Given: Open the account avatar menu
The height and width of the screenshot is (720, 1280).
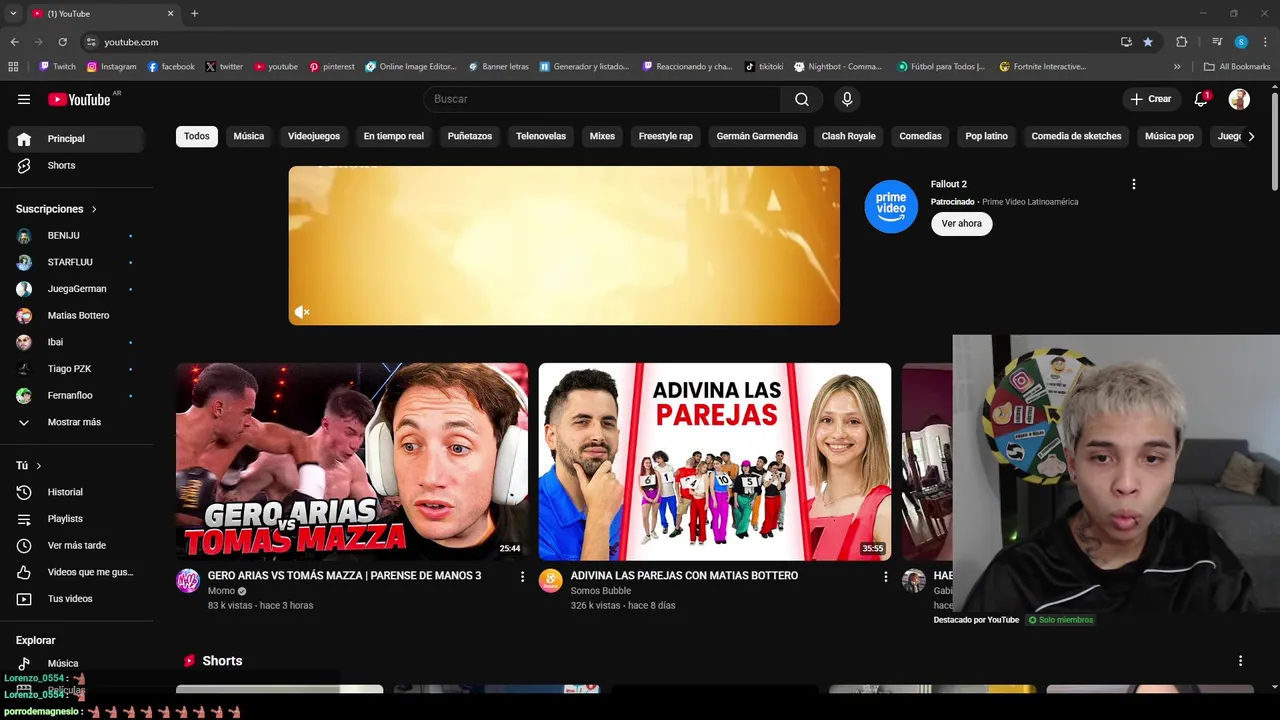Looking at the screenshot, I should click(x=1239, y=99).
